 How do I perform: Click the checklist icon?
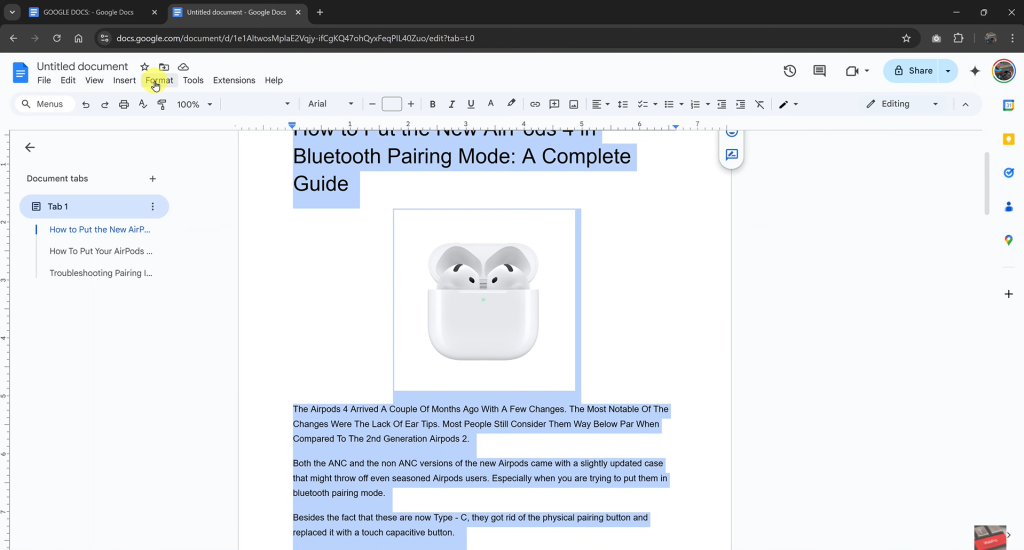[x=643, y=105]
